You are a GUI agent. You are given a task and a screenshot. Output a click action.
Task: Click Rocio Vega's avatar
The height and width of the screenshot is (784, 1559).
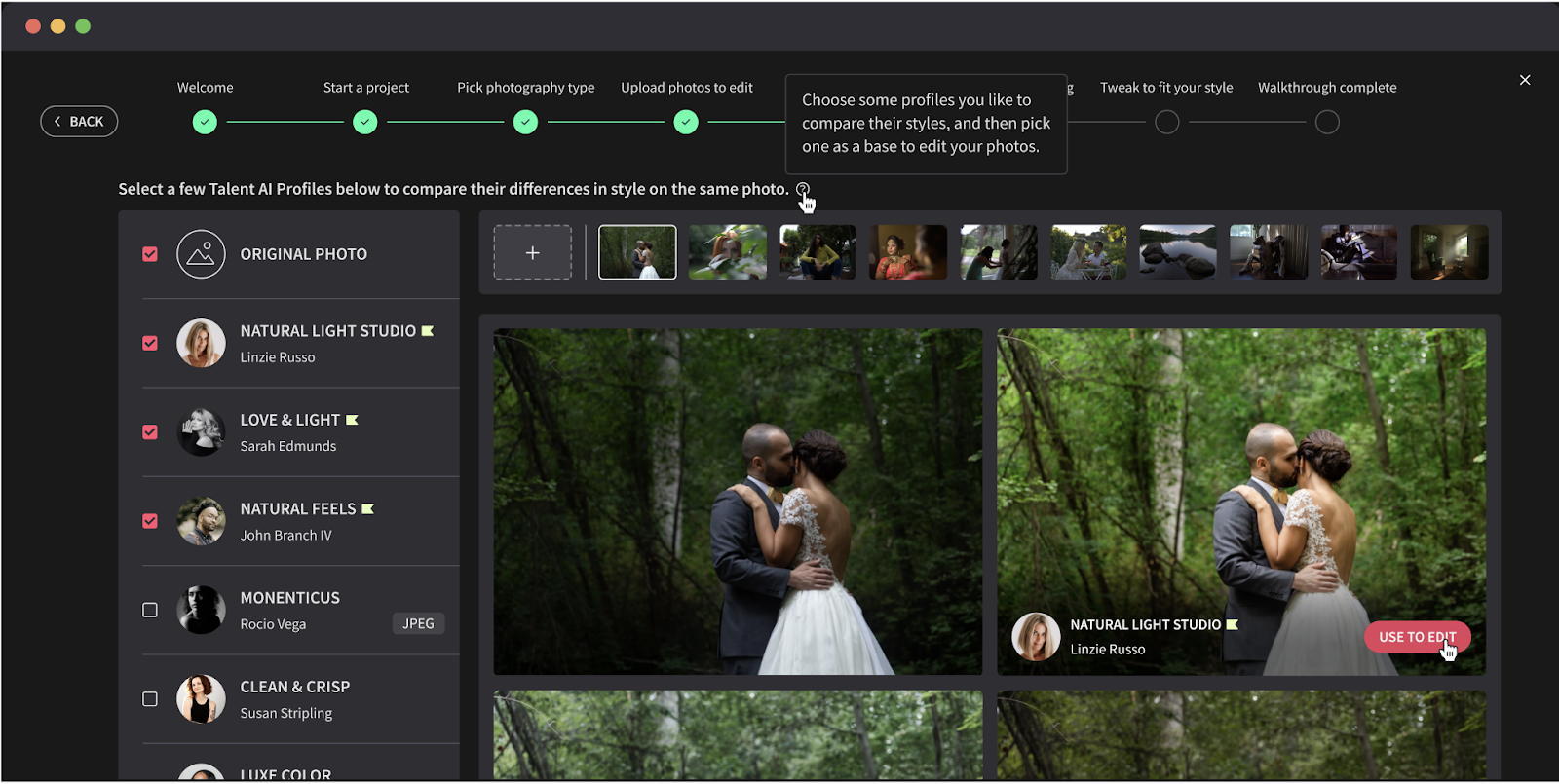tap(201, 610)
